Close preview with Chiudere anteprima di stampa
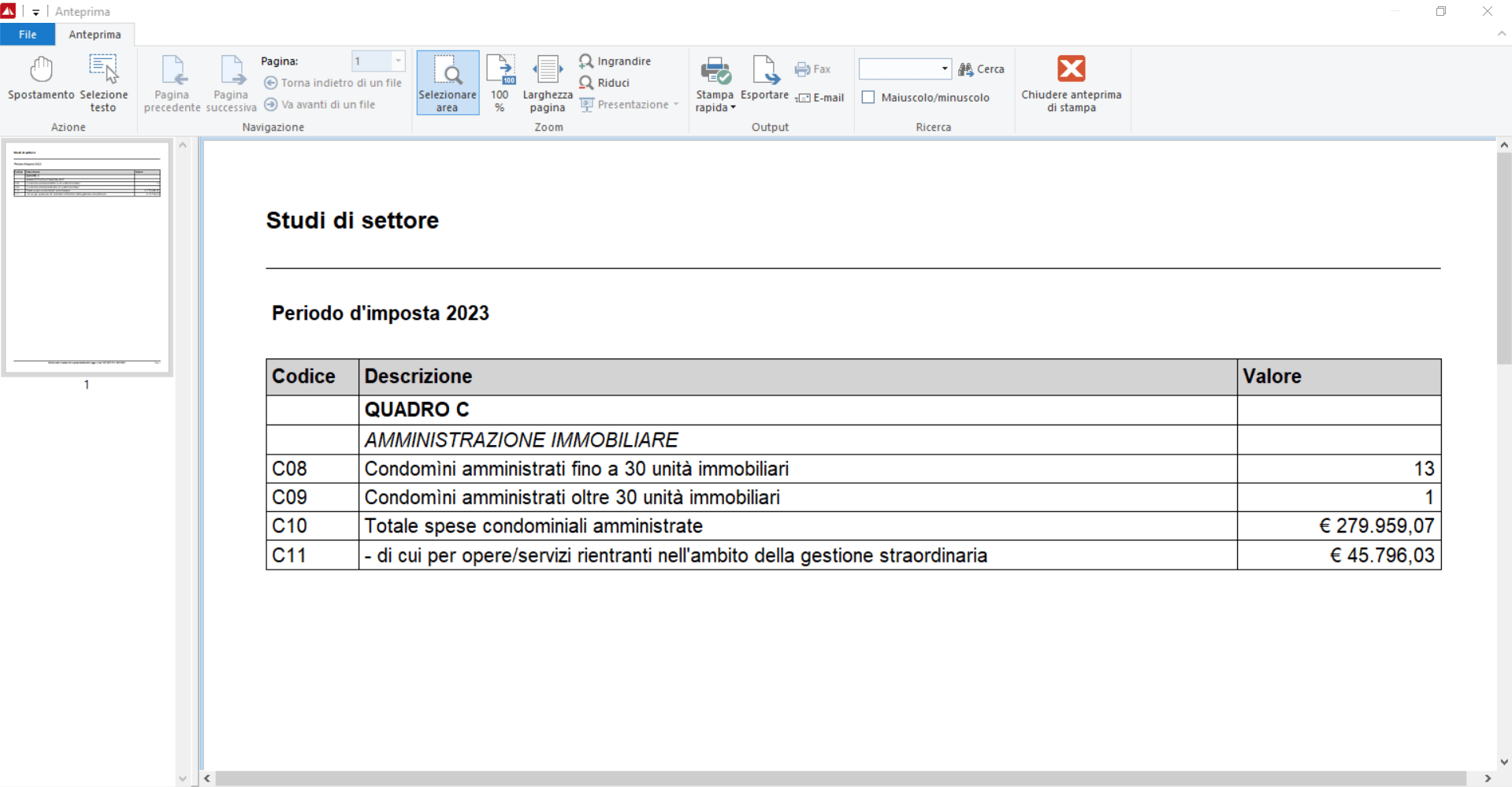Viewport: 1512px width, 787px height. click(x=1071, y=83)
